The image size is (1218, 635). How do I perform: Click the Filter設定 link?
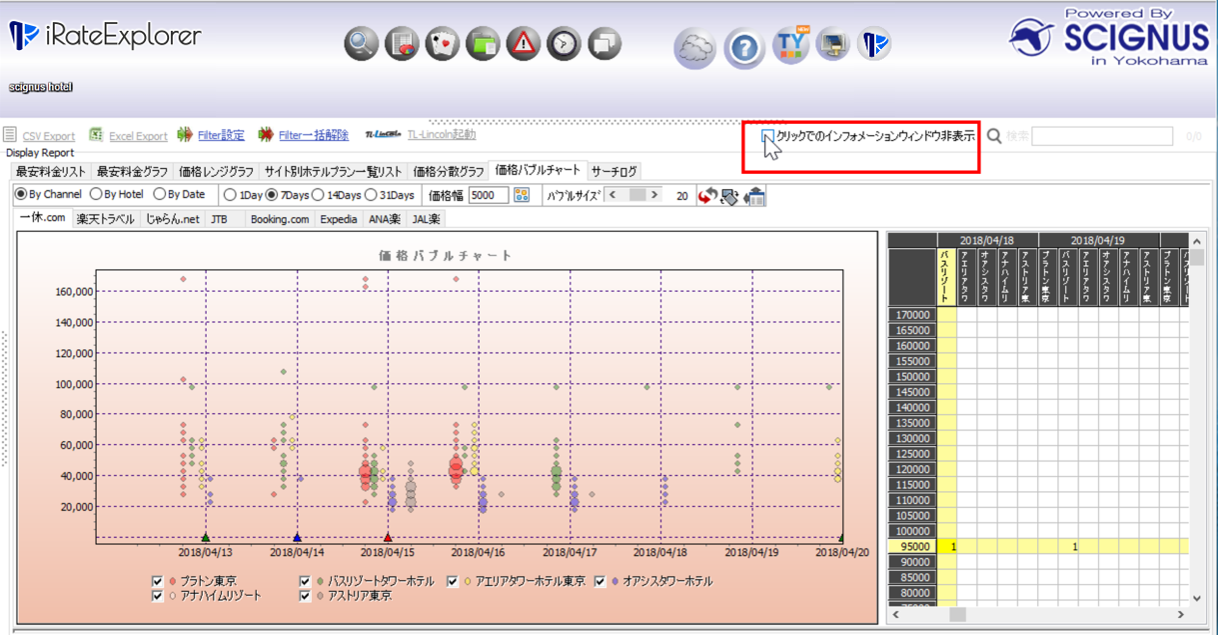(220, 135)
